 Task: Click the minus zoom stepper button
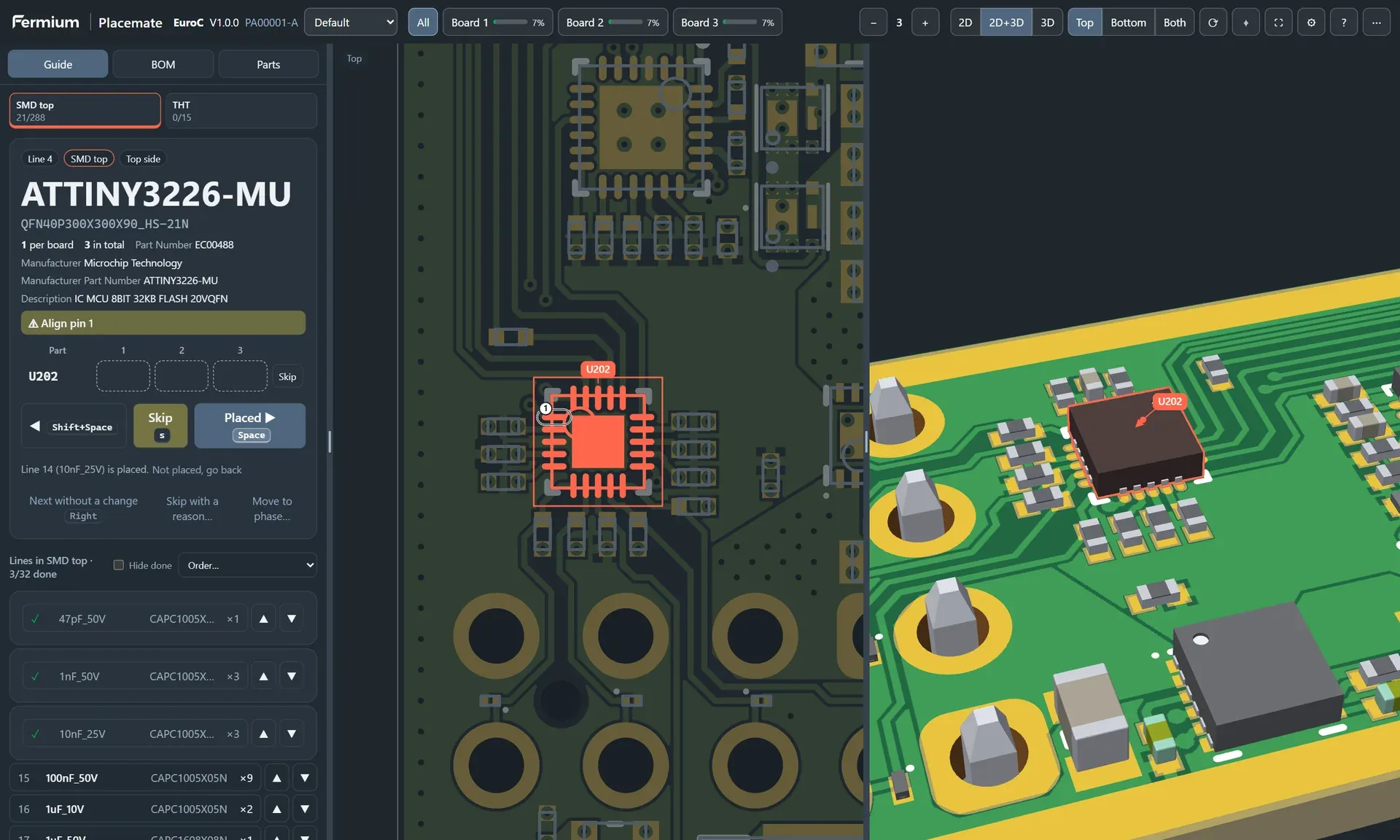pyautogui.click(x=874, y=23)
